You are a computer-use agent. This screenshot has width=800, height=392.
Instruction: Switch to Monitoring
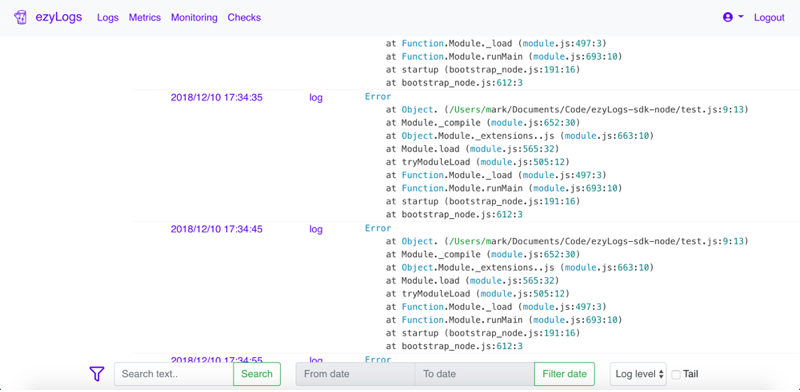[194, 17]
